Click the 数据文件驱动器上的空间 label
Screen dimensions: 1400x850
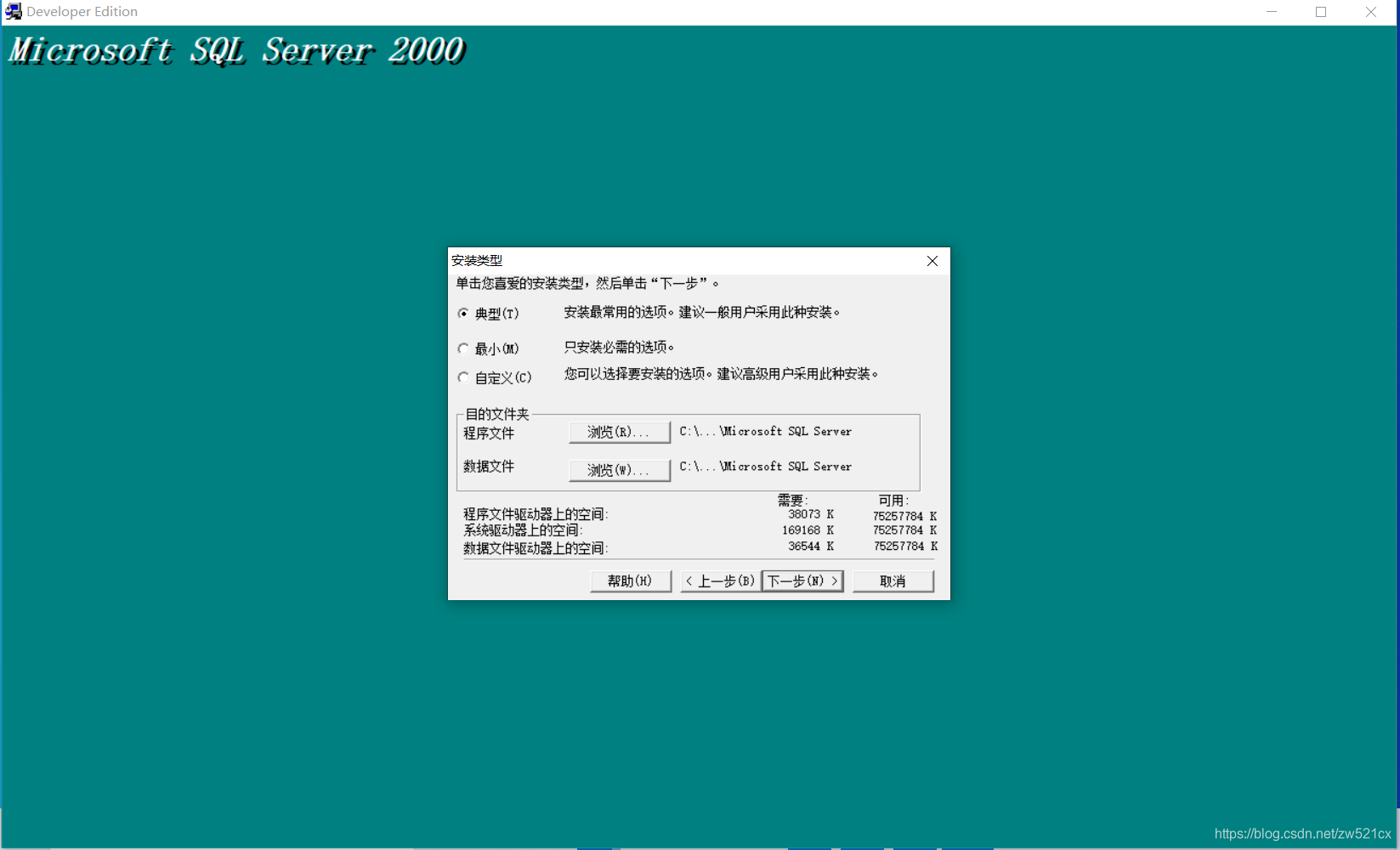tap(536, 548)
